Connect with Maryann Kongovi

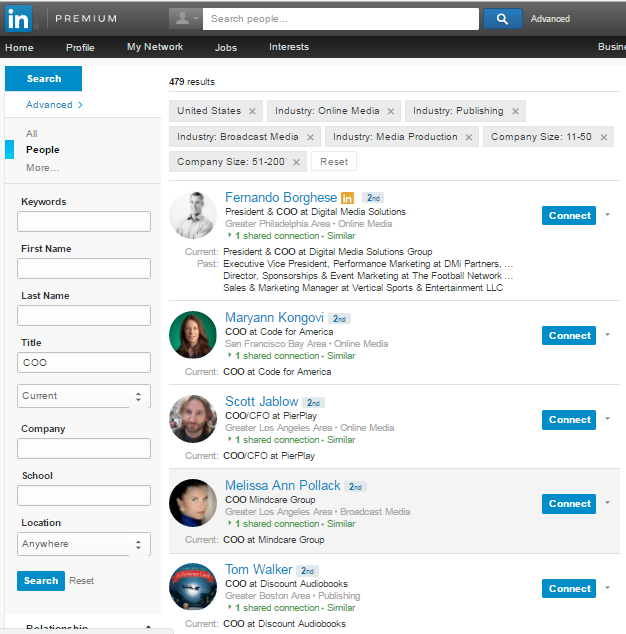pos(569,336)
